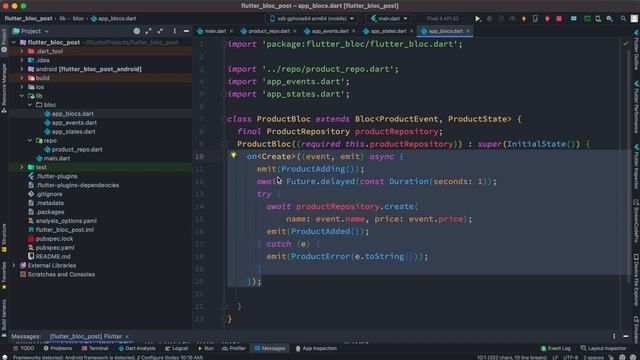Expand External Libraries node
640x360 pixels.
tap(14, 265)
